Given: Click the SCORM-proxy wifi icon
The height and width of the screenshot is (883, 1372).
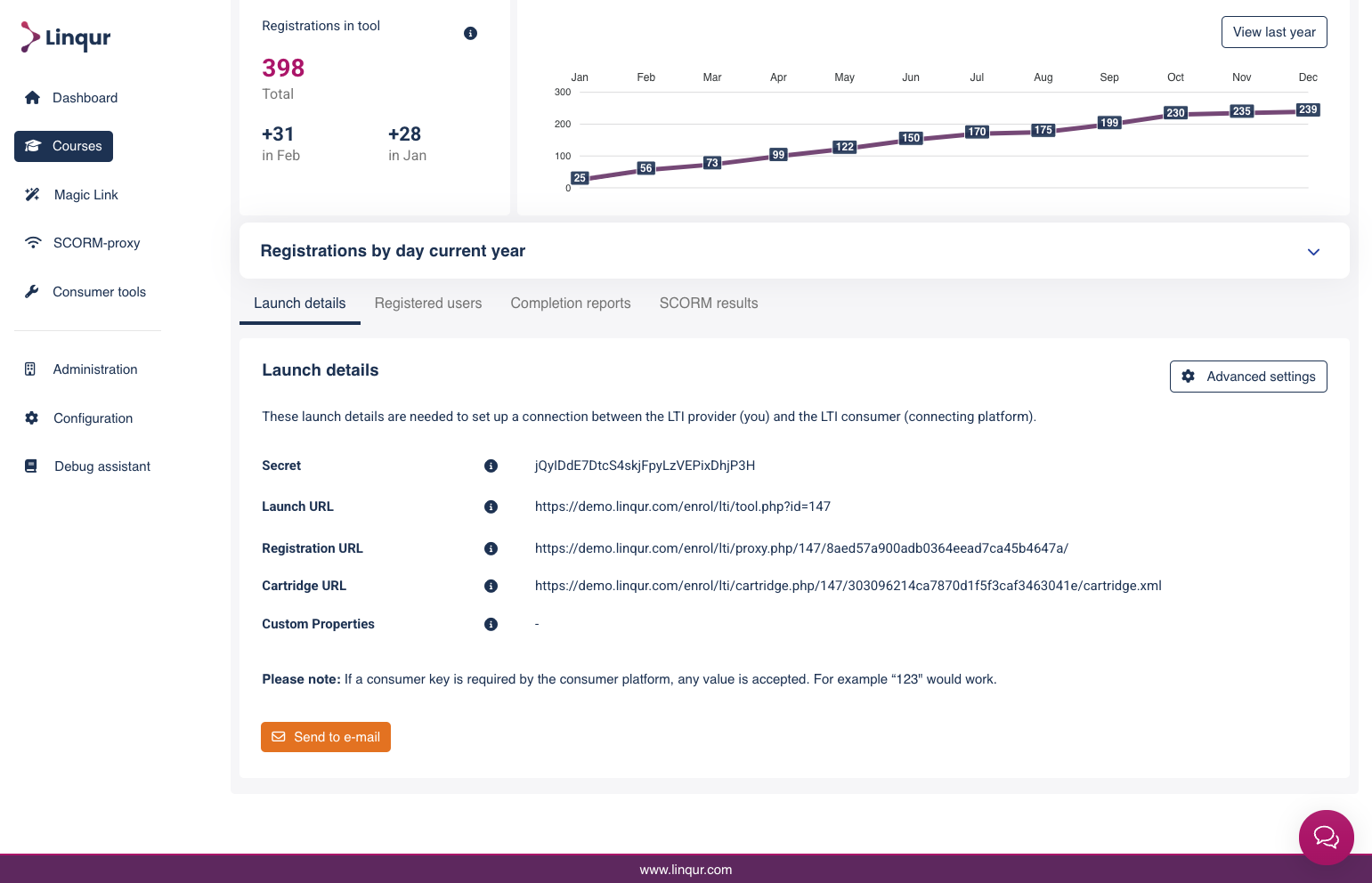Looking at the screenshot, I should (33, 243).
